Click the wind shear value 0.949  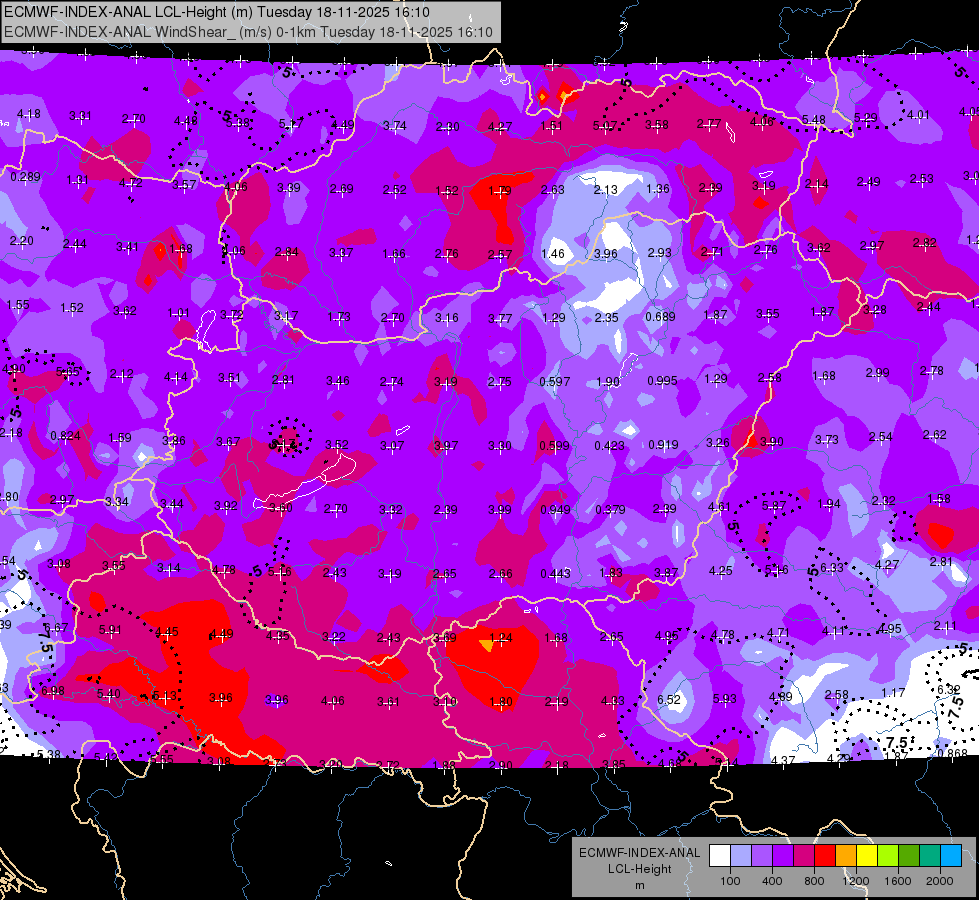[x=555, y=510]
